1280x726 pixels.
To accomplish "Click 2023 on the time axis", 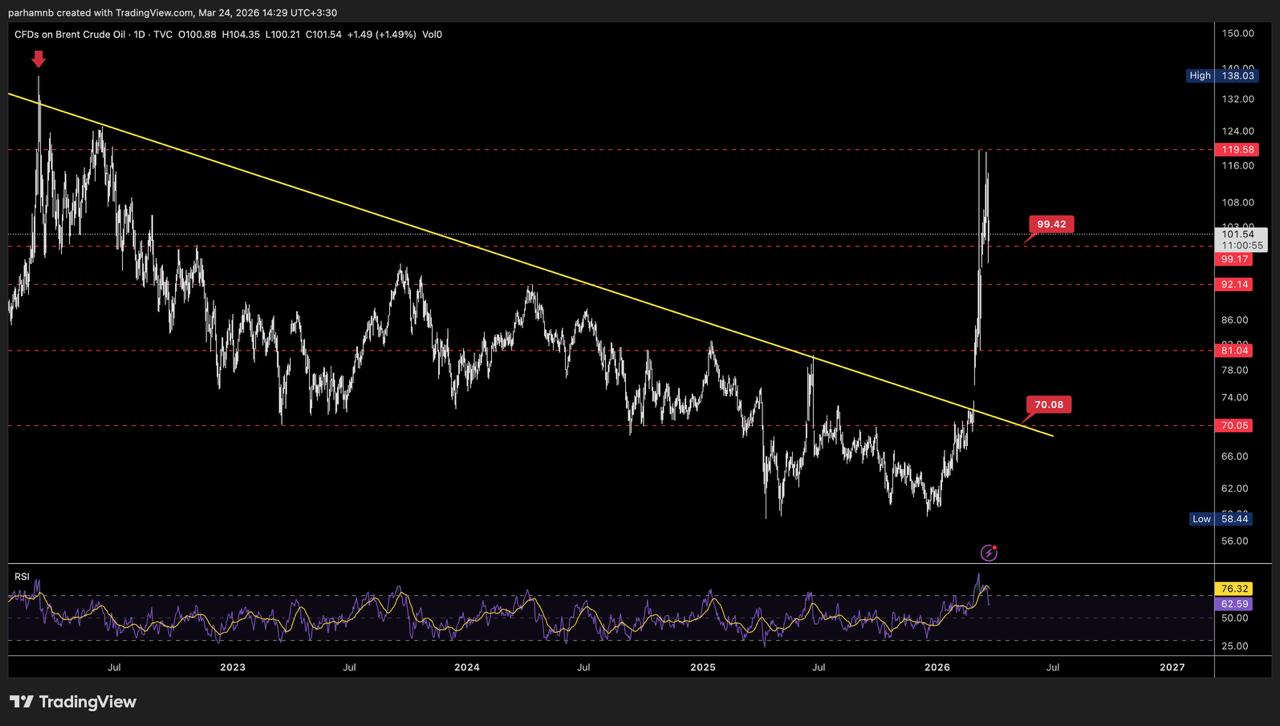I will (x=232, y=667).
